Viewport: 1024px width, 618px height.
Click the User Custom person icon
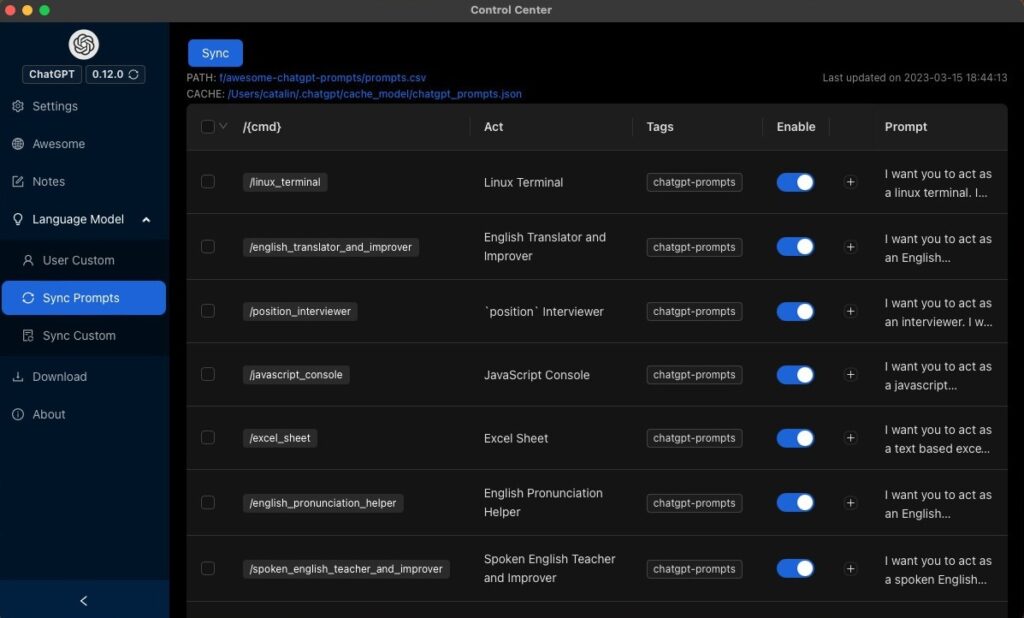28,260
